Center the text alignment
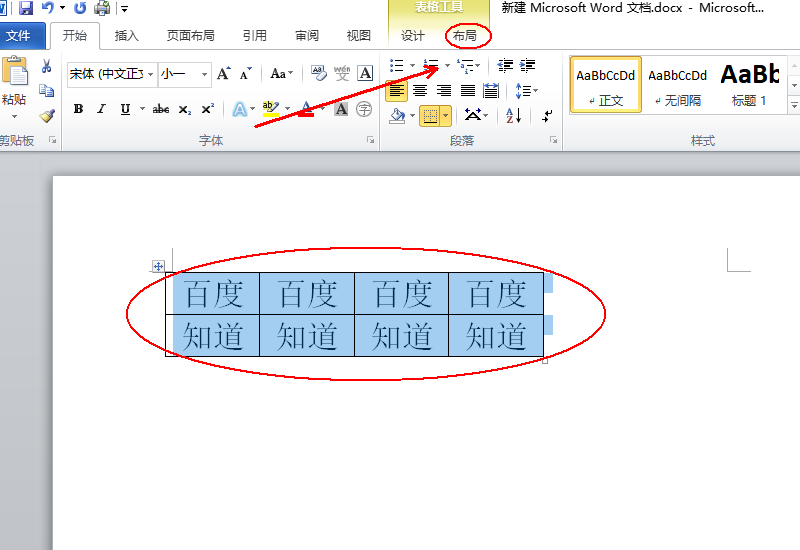The image size is (800, 550). [x=420, y=91]
